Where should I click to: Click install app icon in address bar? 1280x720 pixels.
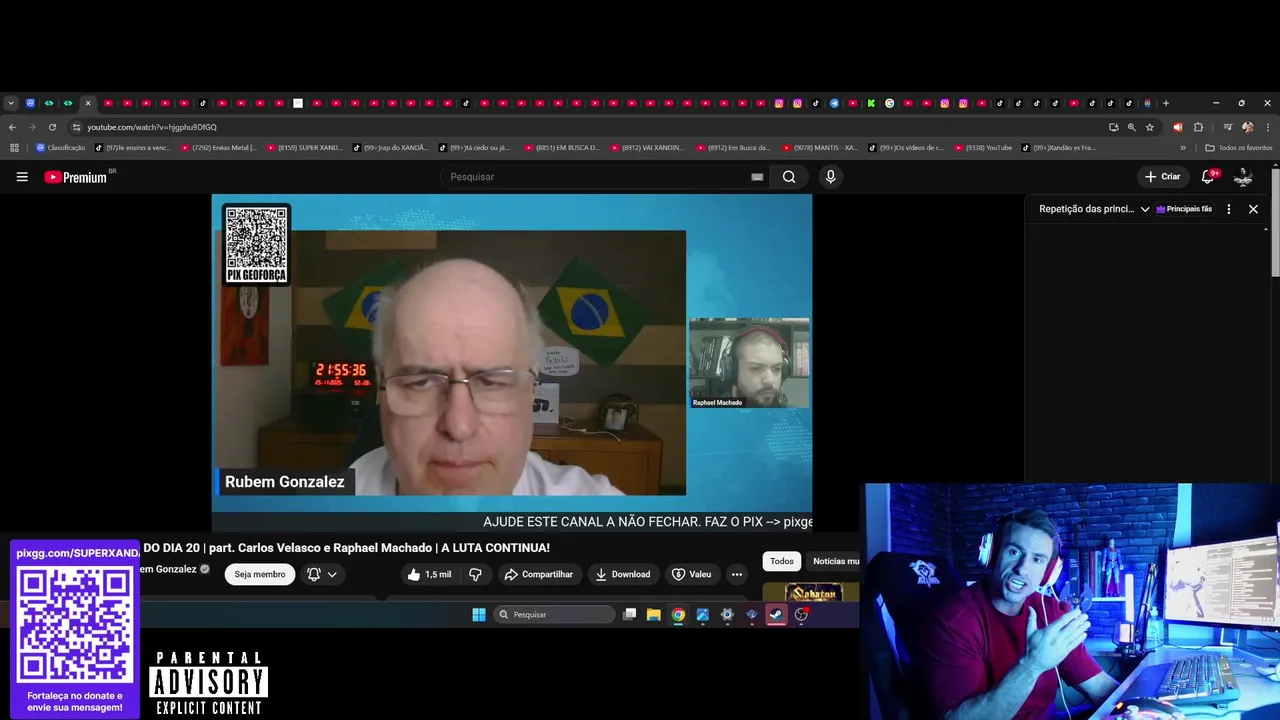[x=1113, y=127]
